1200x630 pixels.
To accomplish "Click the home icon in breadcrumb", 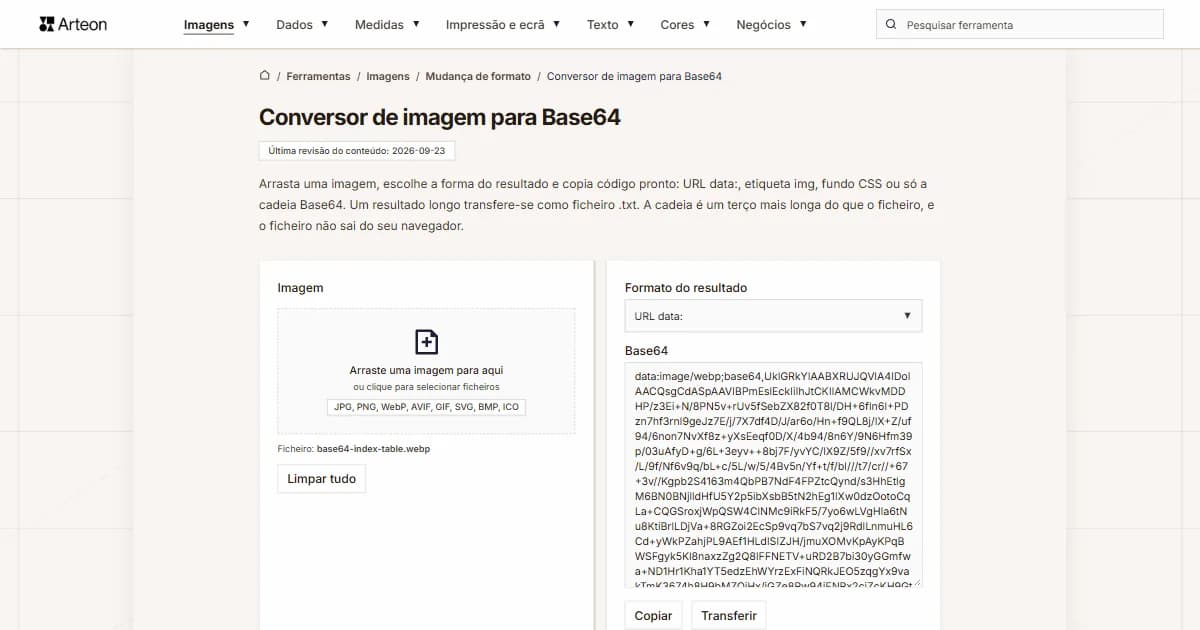I will tap(265, 76).
